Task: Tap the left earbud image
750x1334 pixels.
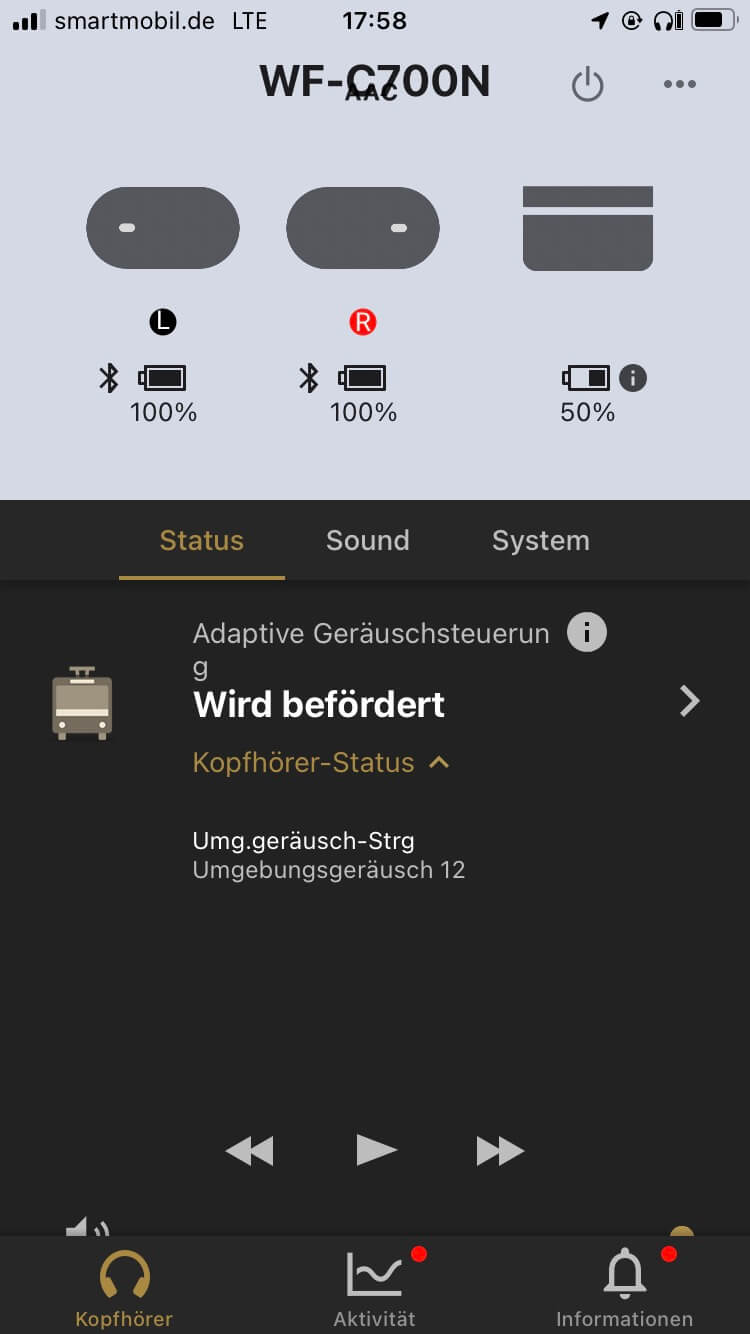Action: 163,228
